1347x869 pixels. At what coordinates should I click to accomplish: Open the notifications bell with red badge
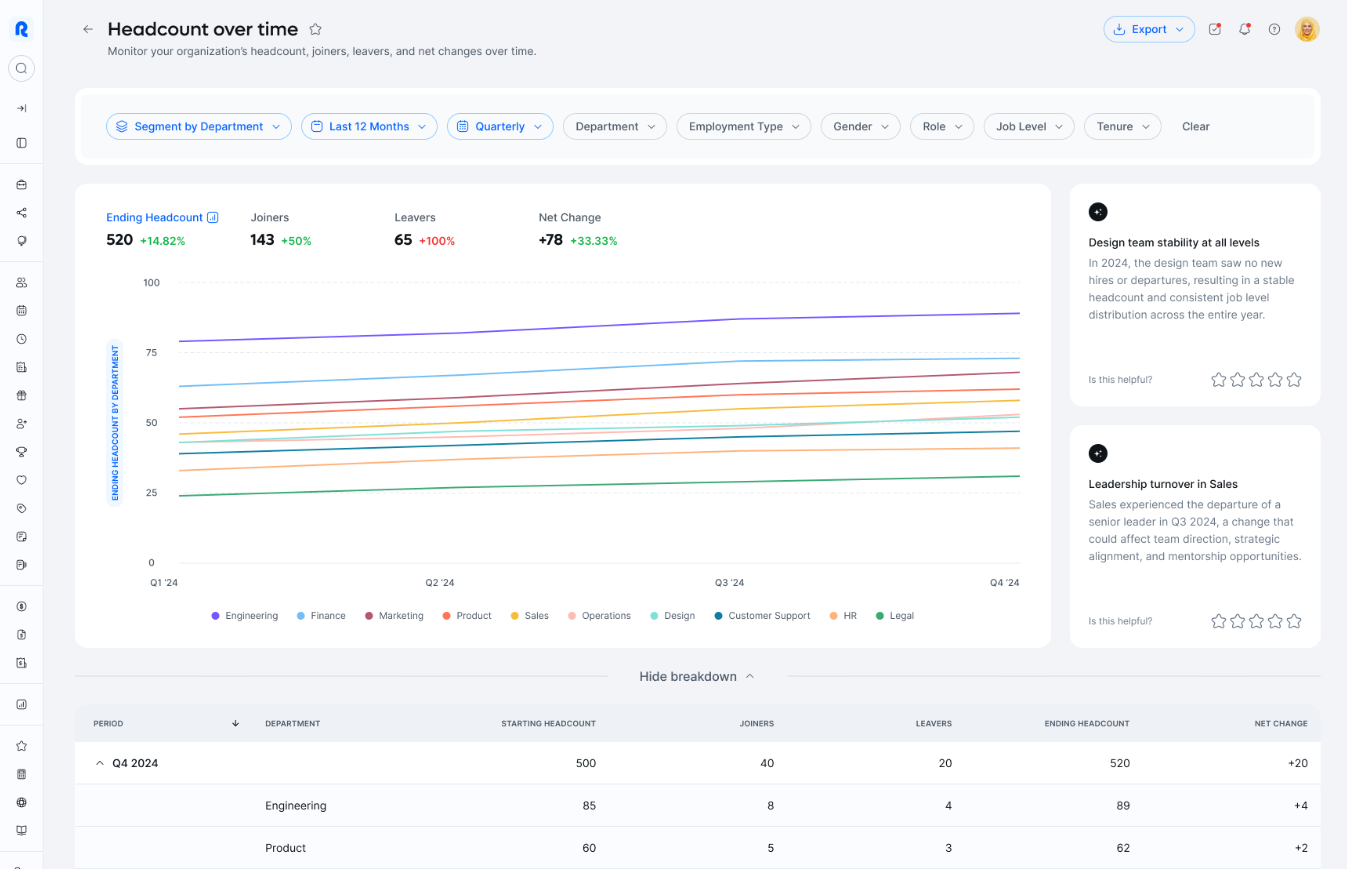pyautogui.click(x=1244, y=29)
